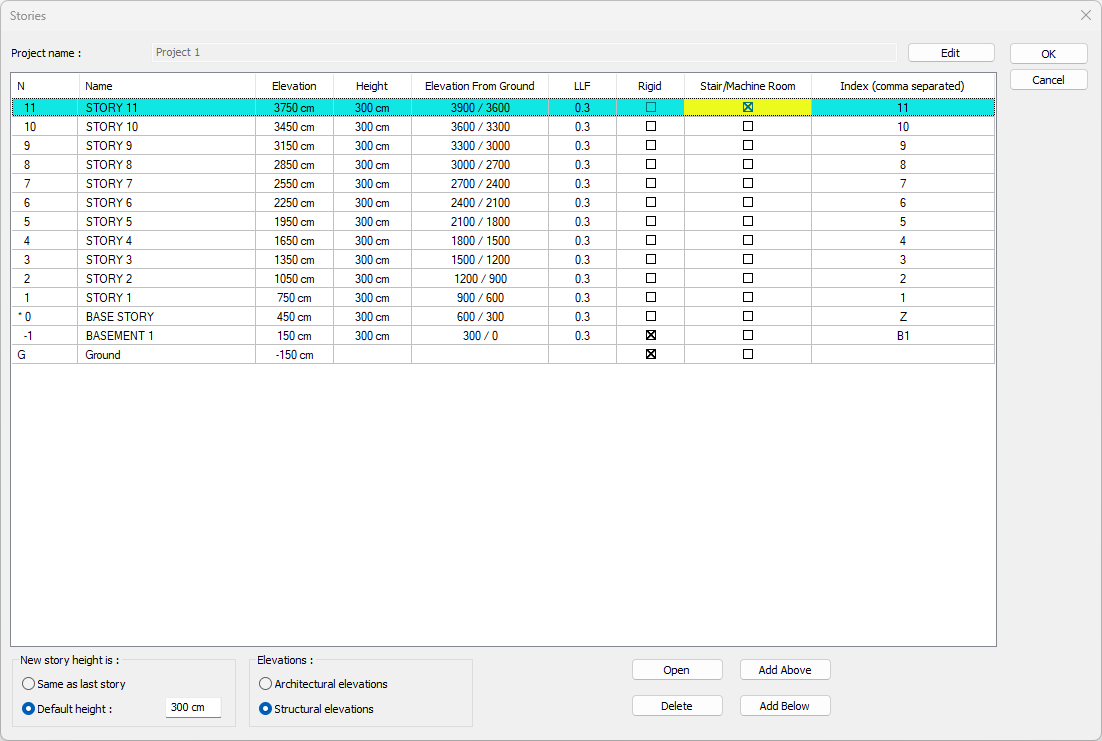Click the Open button

[676, 670]
